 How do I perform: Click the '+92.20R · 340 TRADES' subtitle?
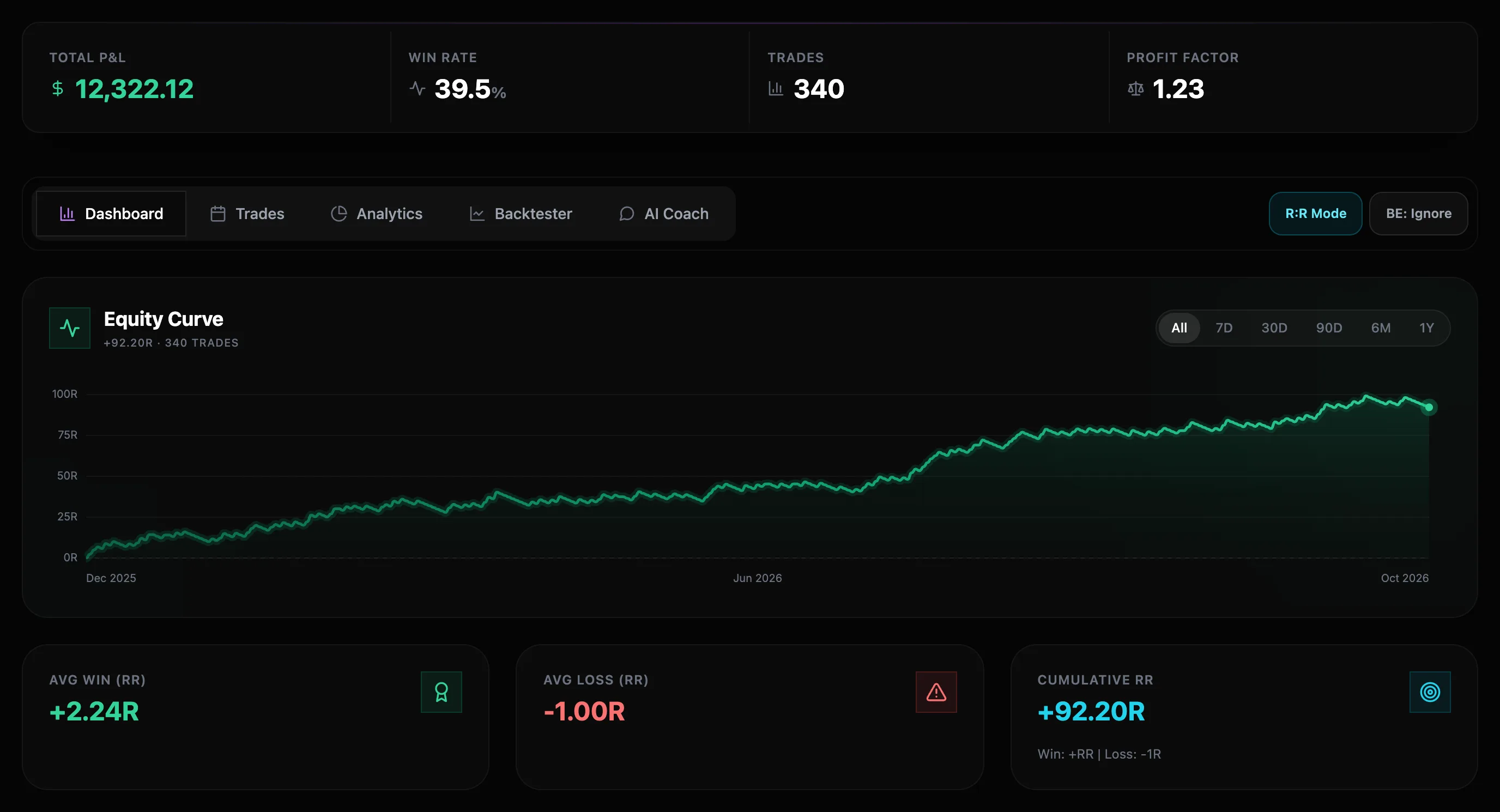click(171, 343)
